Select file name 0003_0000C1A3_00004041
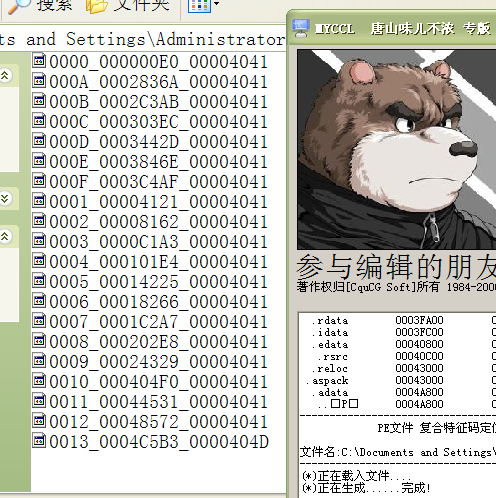Viewport: 496px width, 498px height. 158,242
